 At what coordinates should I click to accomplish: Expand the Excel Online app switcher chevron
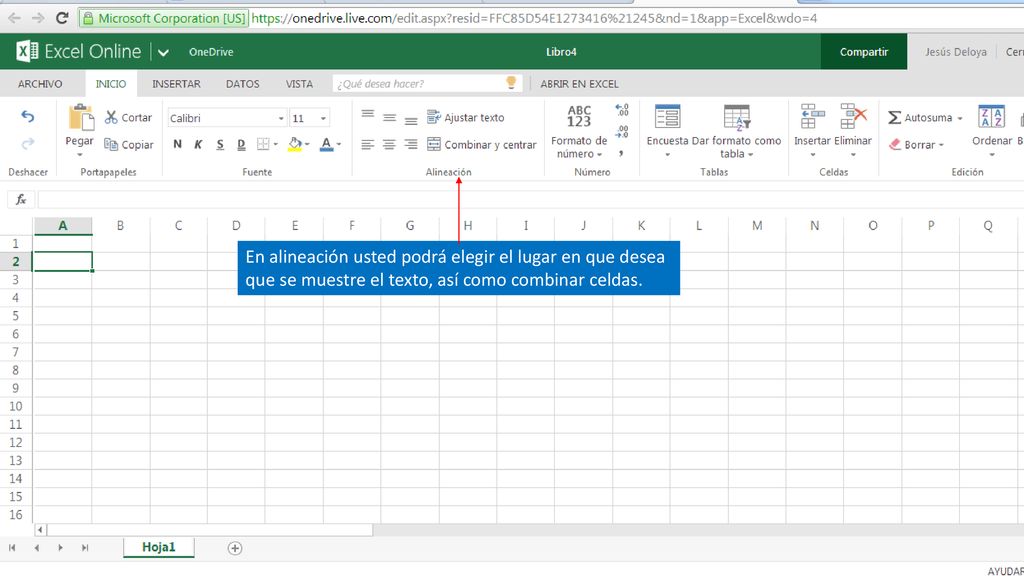point(163,52)
